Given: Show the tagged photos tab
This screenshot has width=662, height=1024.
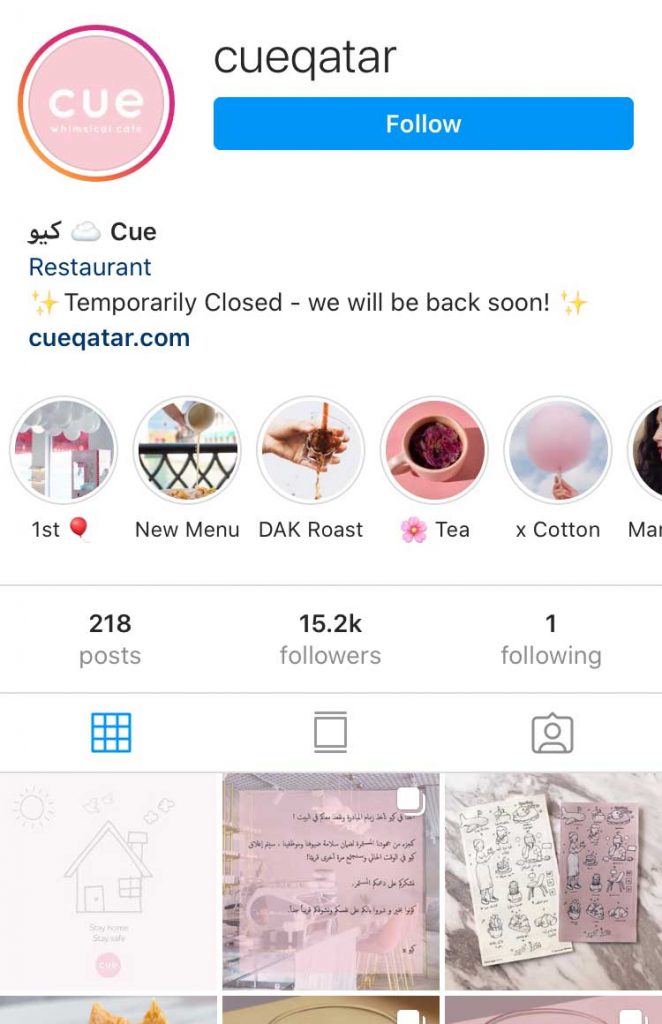Looking at the screenshot, I should [552, 733].
